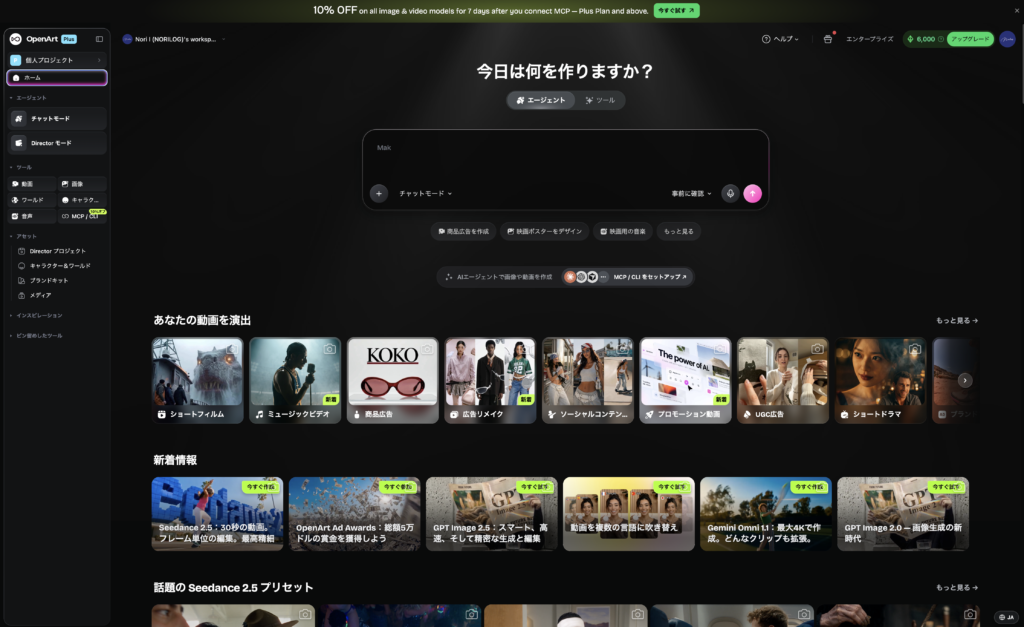
Task: Collapse the エージェント sidebar section
Action: [x=29, y=98]
